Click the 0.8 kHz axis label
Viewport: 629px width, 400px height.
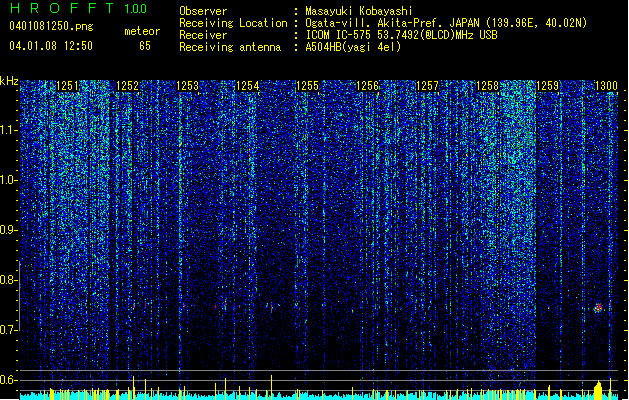[9, 280]
